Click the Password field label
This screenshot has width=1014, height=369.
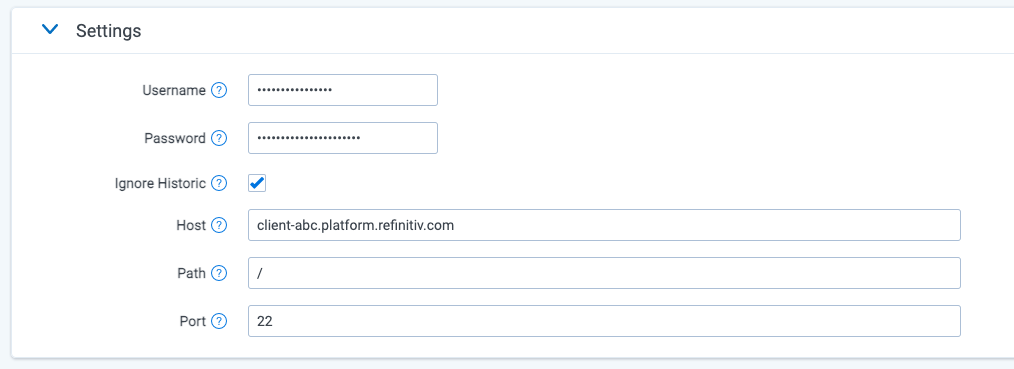pos(175,138)
